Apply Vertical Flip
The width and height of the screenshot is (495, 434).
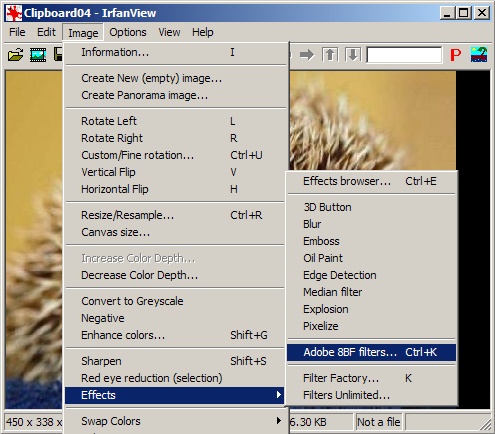click(175, 172)
